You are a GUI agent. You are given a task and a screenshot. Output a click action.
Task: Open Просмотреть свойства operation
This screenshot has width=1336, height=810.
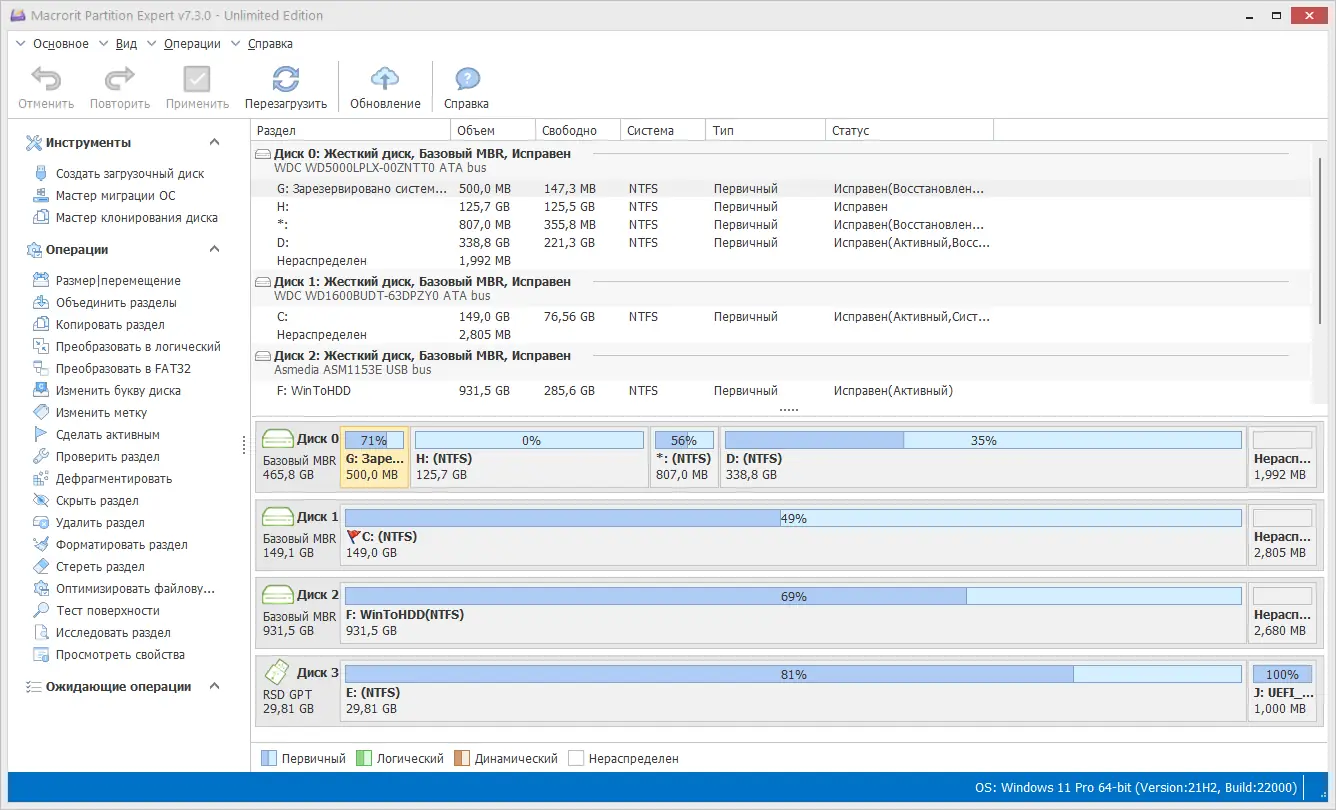(x=120, y=655)
